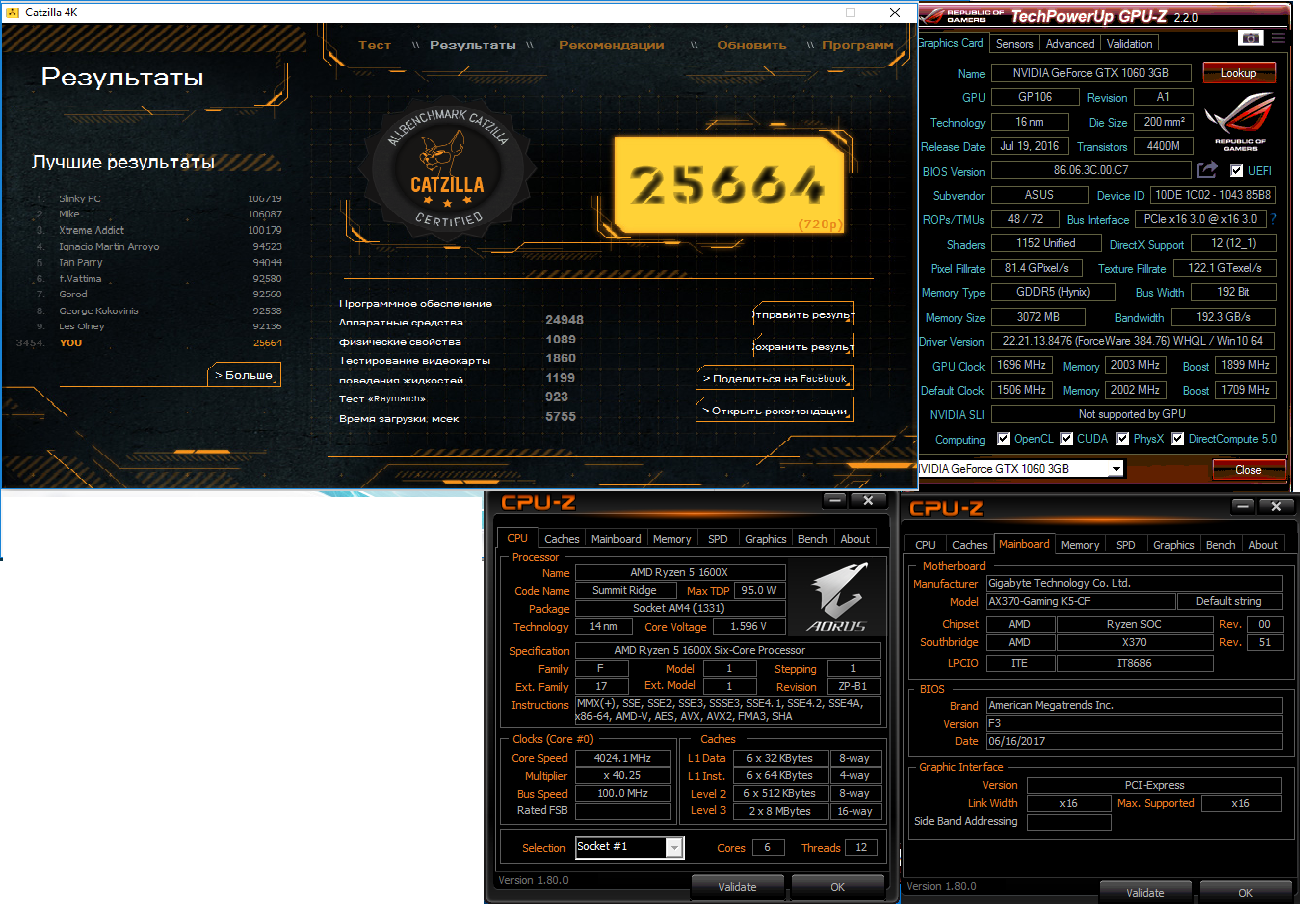Toggle the CUDA checkbox
The image size is (1300, 904).
pos(1067,439)
